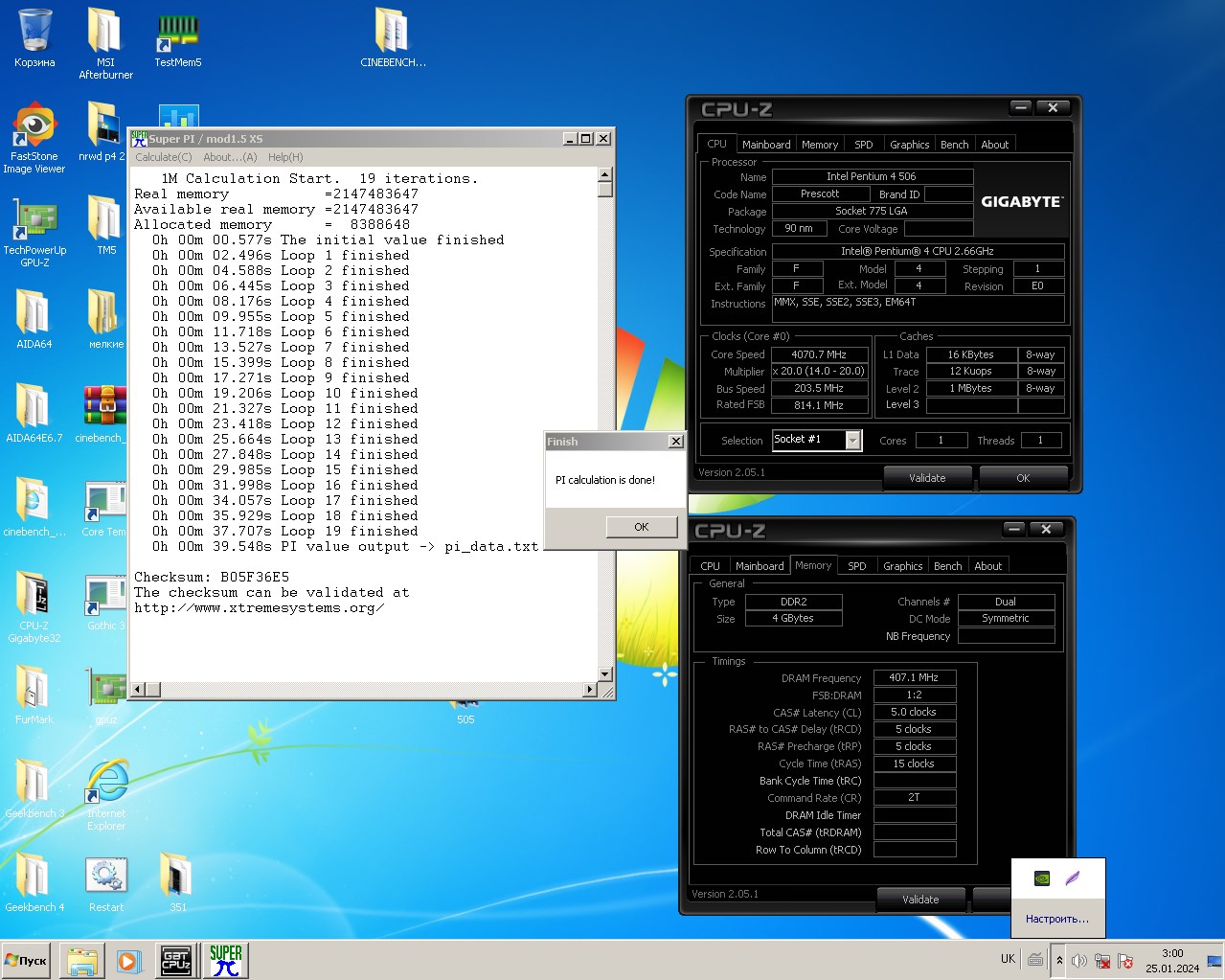Screen dimensions: 1225x980
Task: Select CPU tab in lower CPU-Z window
Action: (710, 566)
